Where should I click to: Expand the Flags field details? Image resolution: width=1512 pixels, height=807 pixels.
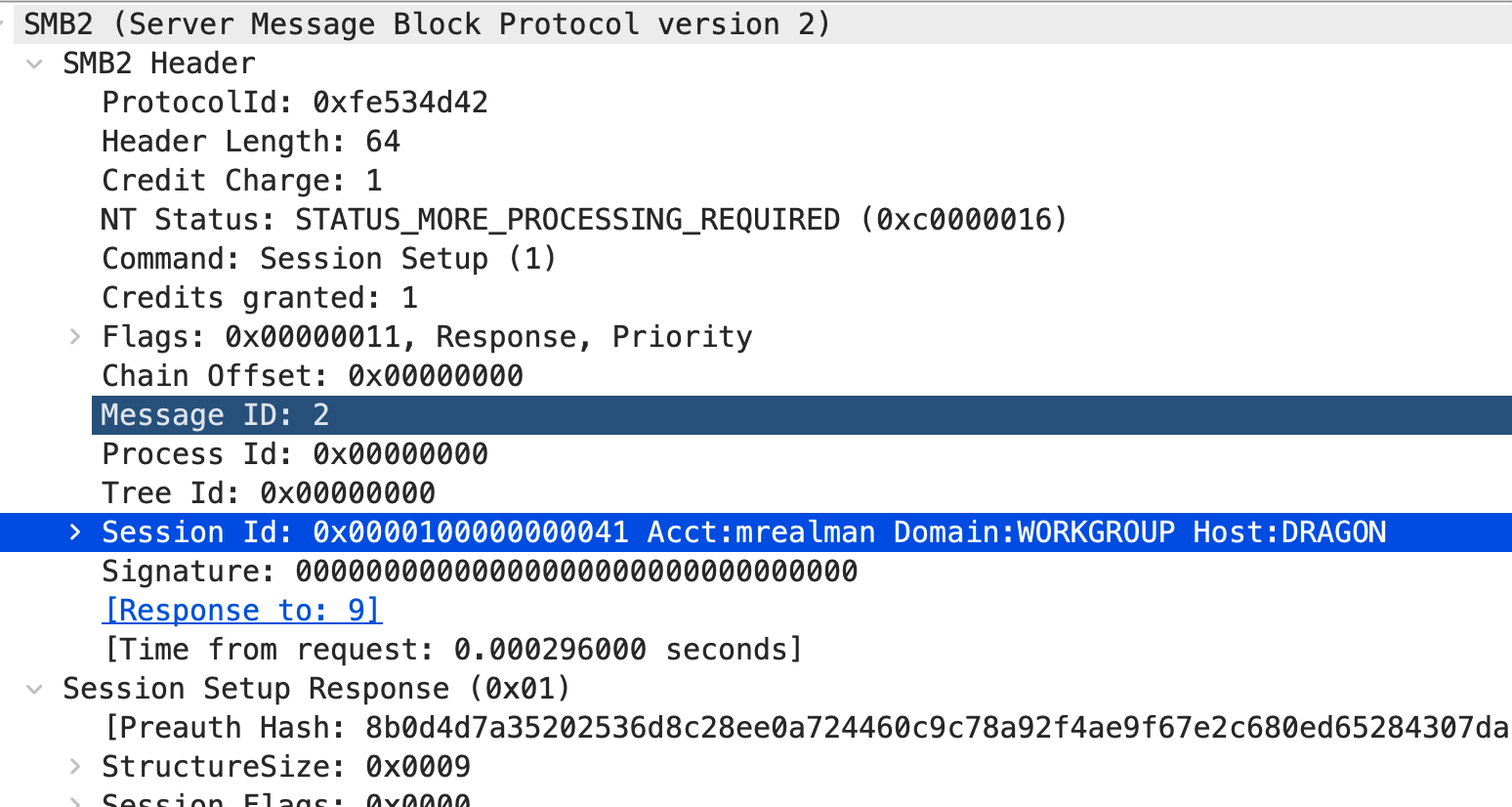tap(75, 337)
